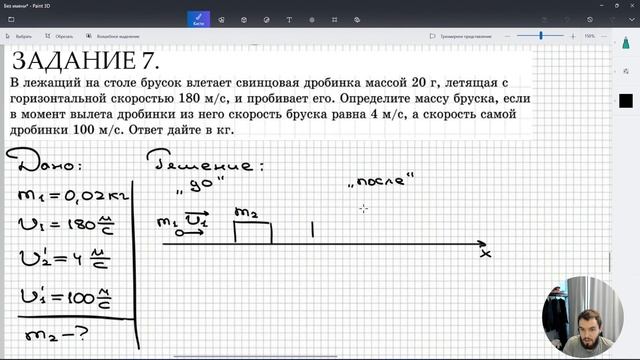Viewport: 640px width, 360px height.
Task: Open the History panel icon
Action: [590, 20]
